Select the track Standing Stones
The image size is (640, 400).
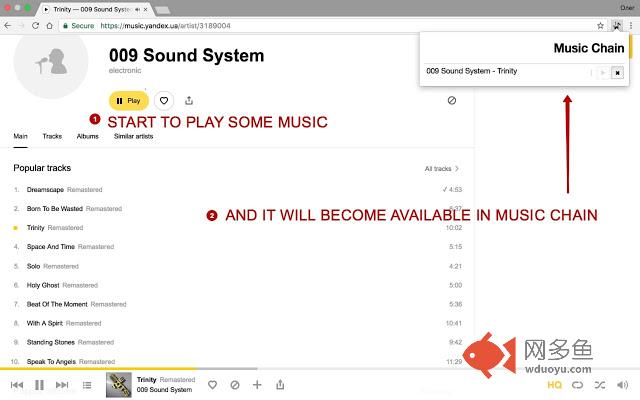(x=51, y=342)
